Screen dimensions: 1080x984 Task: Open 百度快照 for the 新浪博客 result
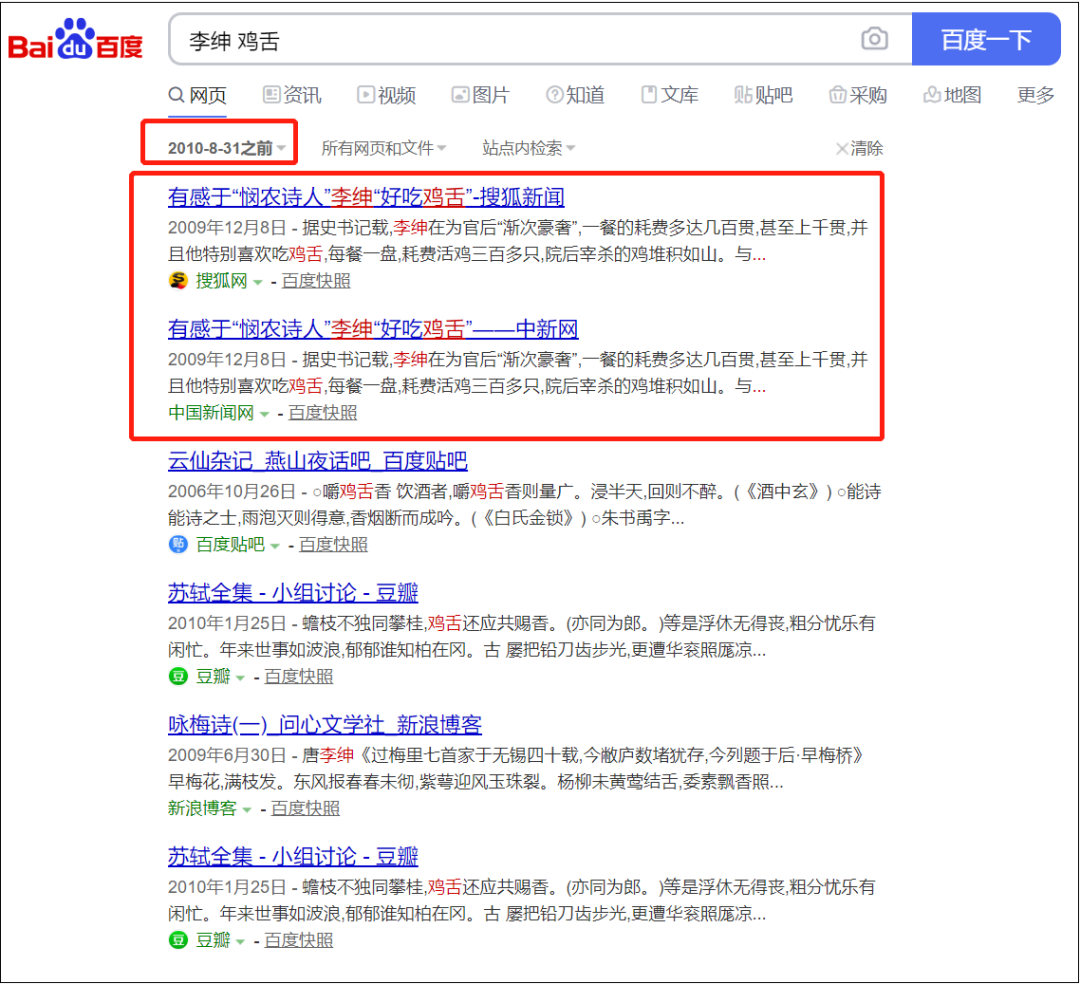(x=305, y=808)
